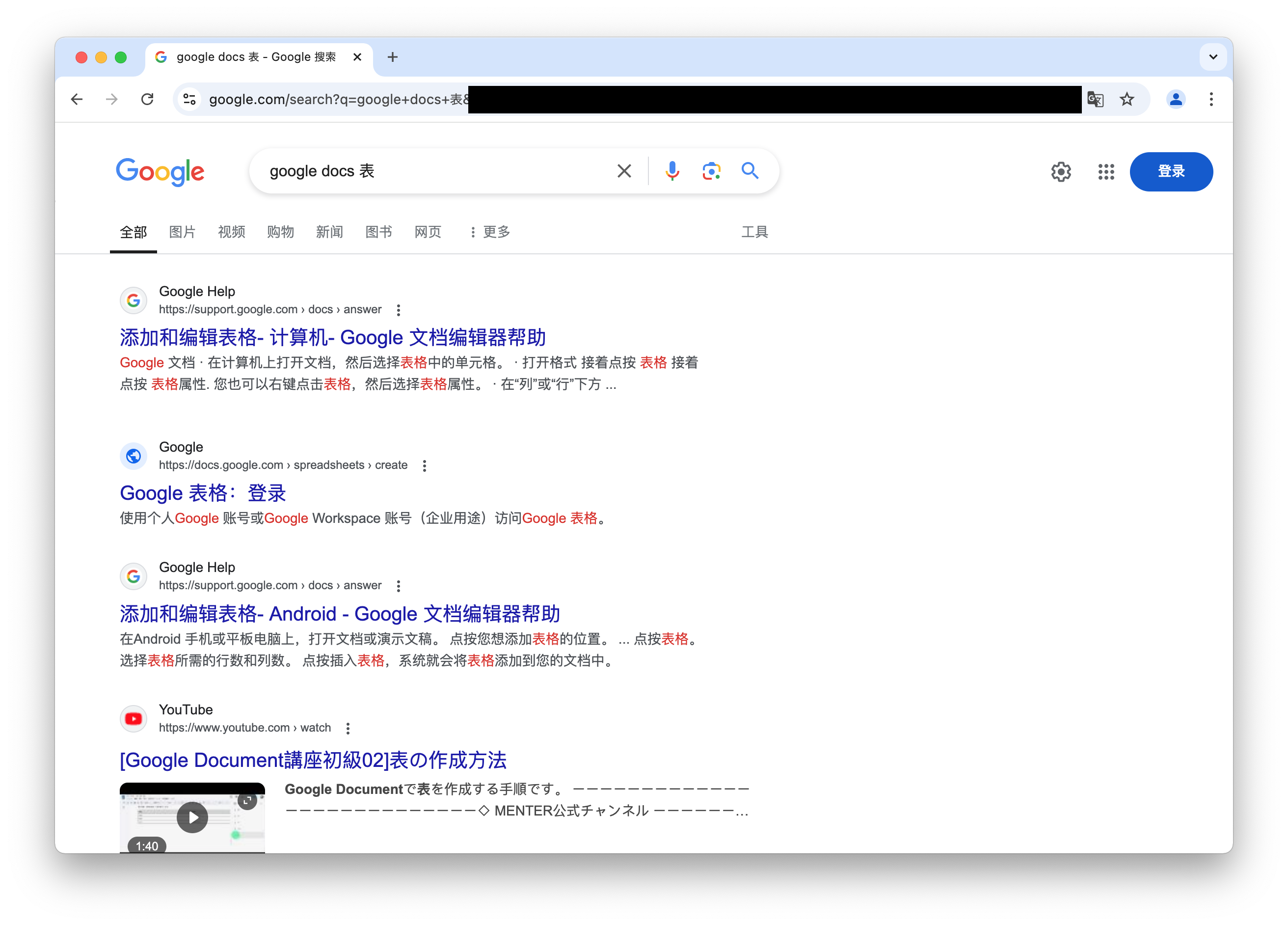Play the YouTube video thumbnail
Image resolution: width=1288 pixels, height=926 pixels.
coord(192,817)
